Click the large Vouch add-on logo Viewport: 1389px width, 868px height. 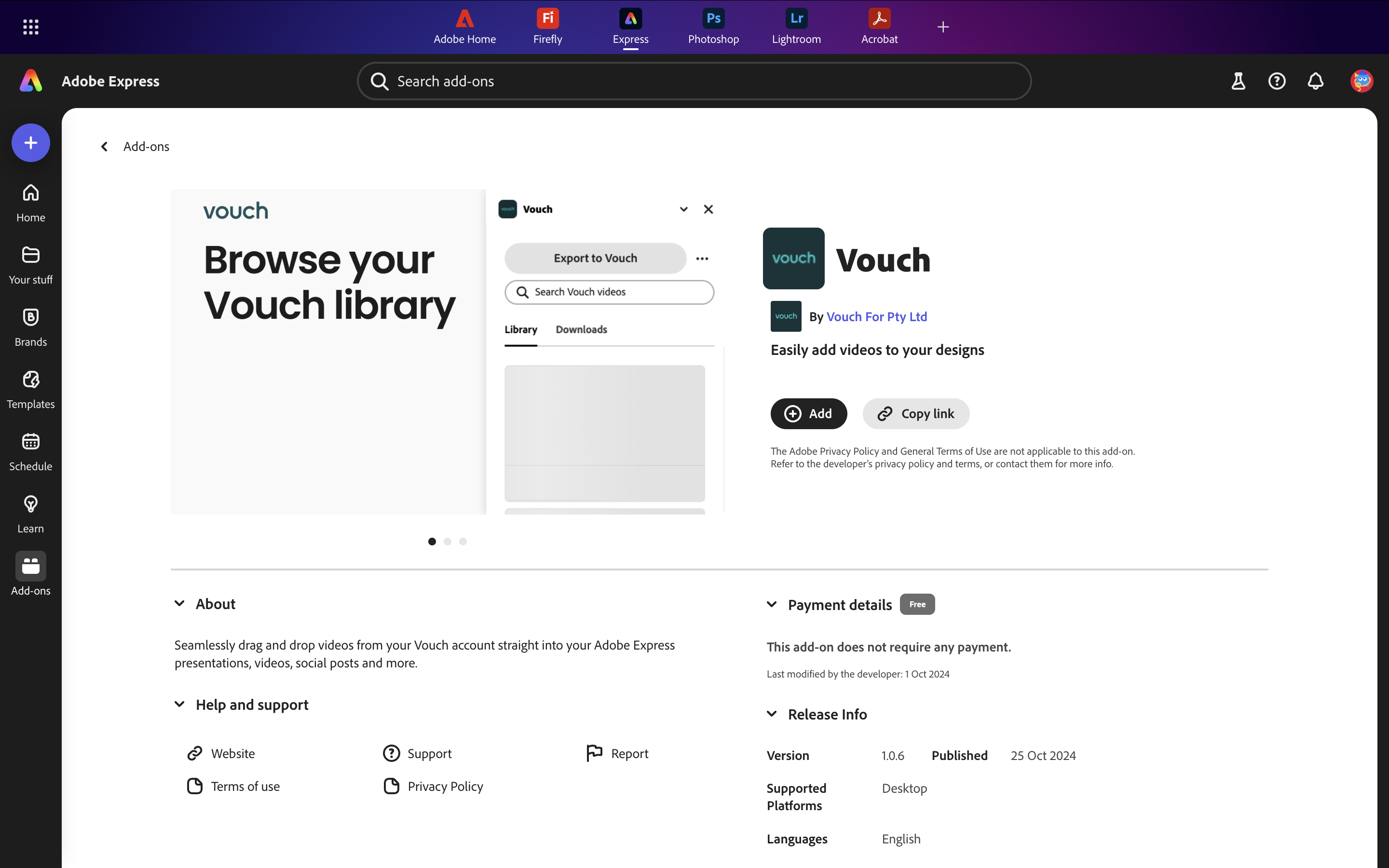[793, 258]
